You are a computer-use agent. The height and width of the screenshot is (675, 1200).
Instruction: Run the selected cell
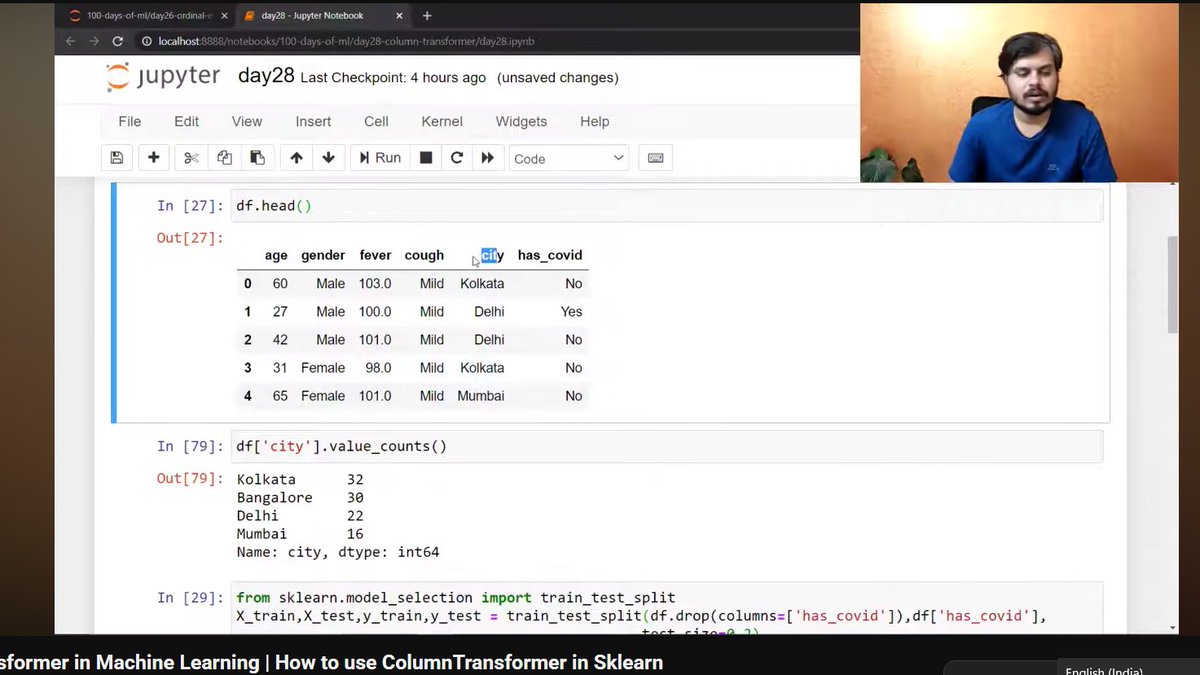pos(380,158)
